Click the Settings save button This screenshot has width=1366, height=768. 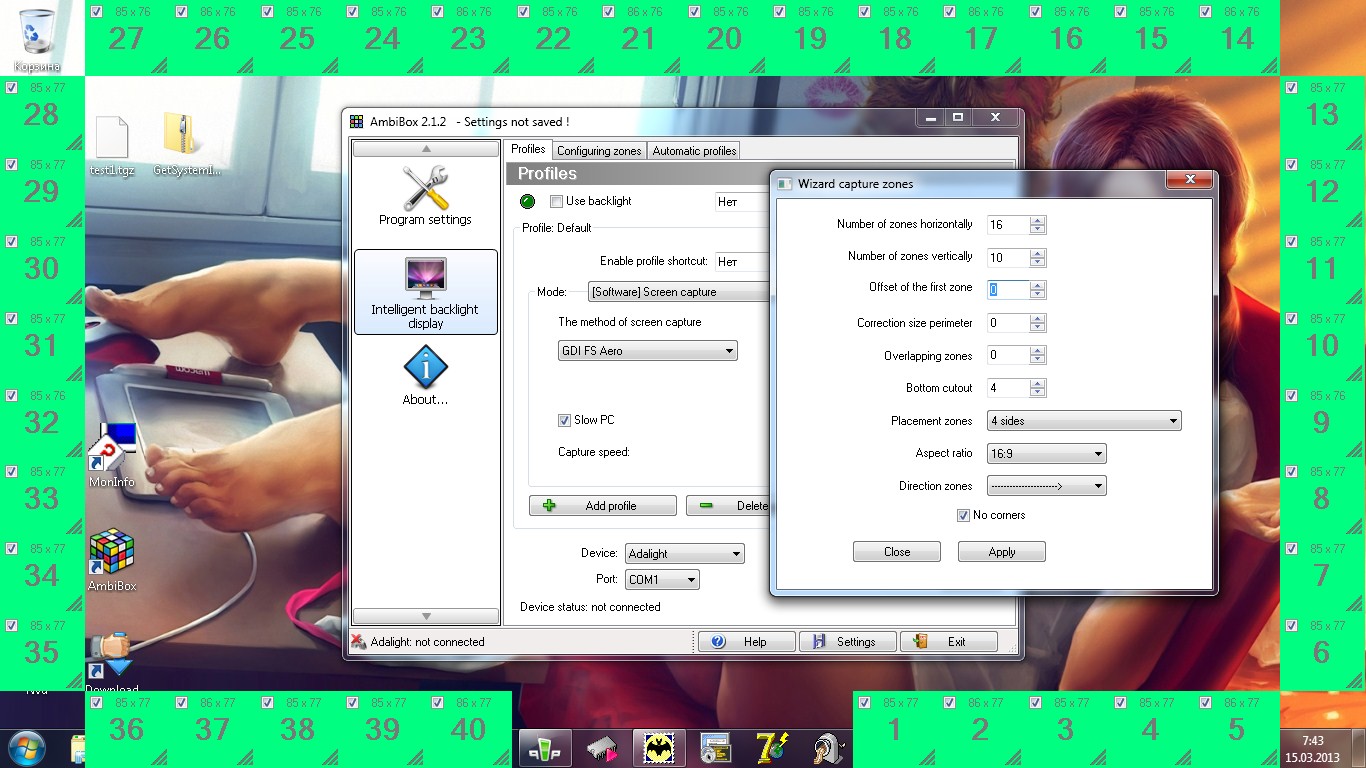tap(848, 642)
